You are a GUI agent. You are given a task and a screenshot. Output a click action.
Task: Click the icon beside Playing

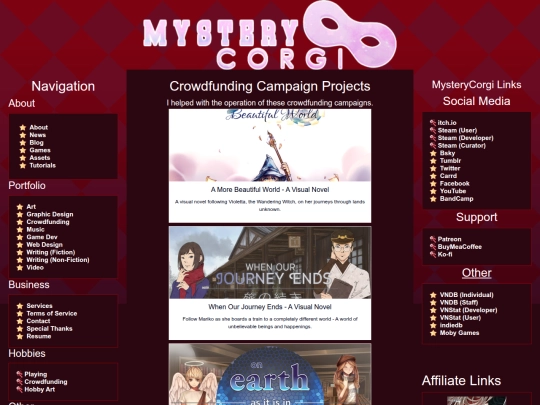[x=20, y=374]
